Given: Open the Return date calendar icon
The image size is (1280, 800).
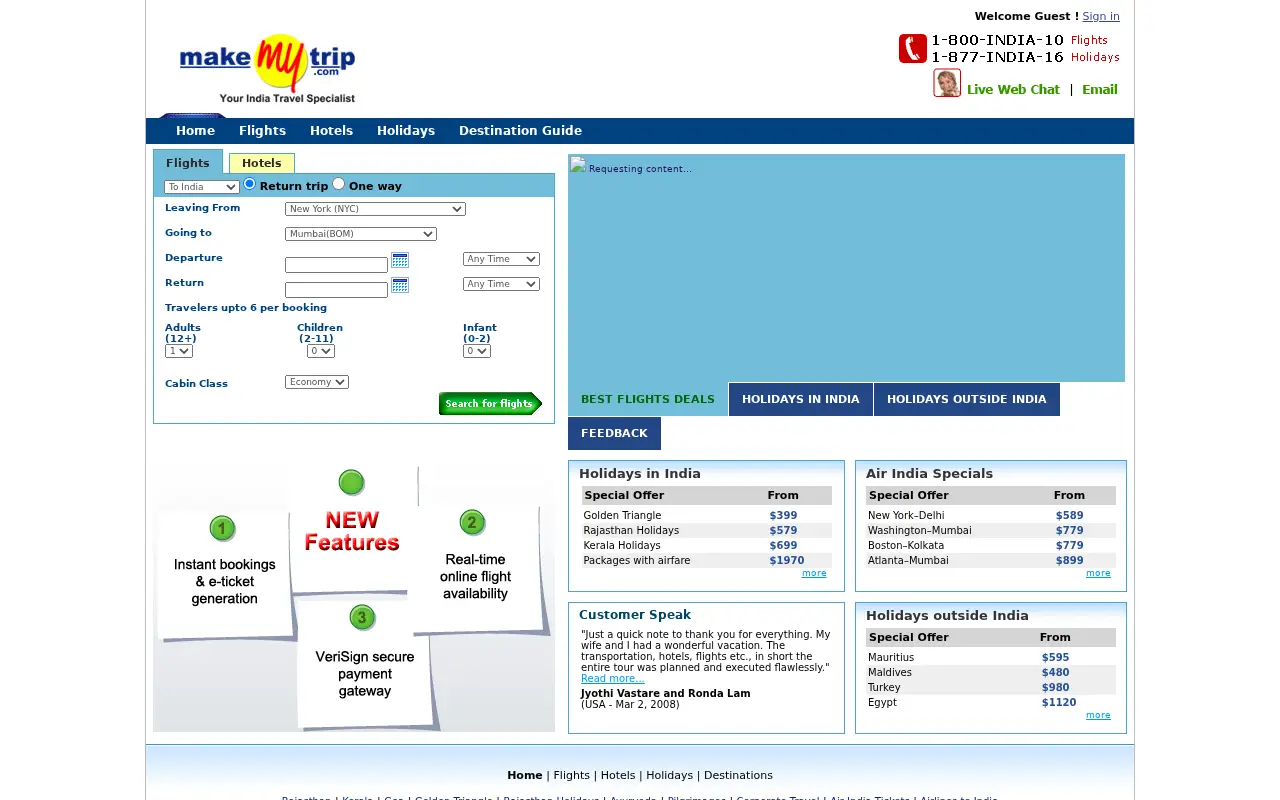Looking at the screenshot, I should [x=400, y=285].
